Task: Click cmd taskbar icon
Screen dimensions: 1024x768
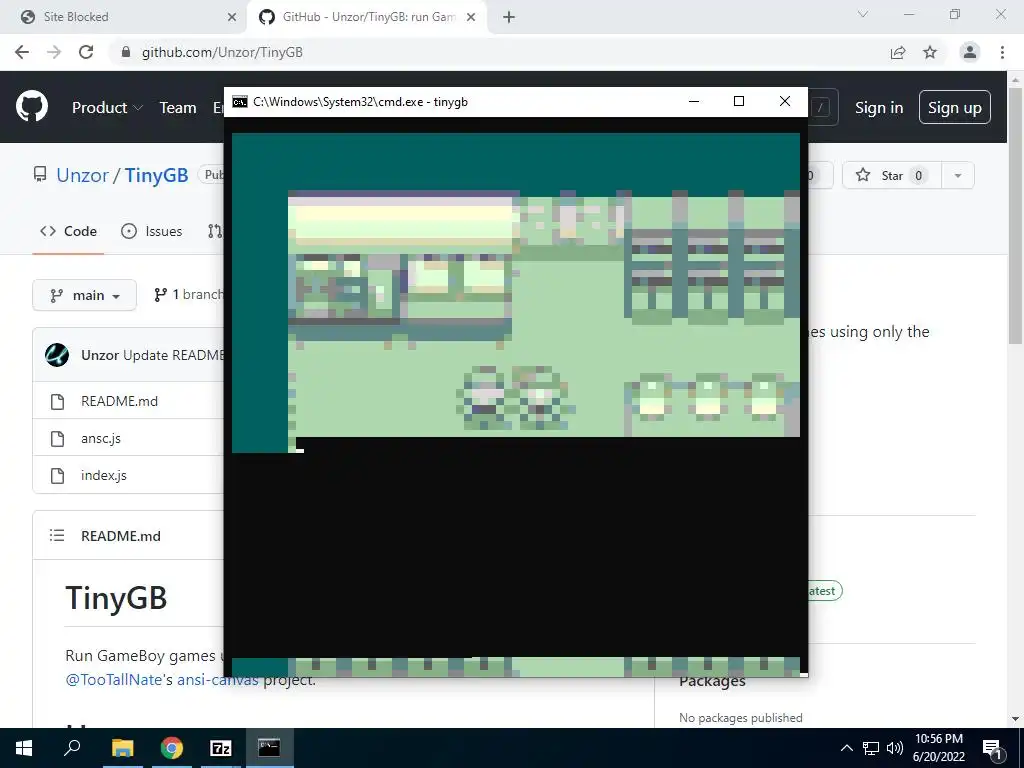Action: tap(269, 748)
